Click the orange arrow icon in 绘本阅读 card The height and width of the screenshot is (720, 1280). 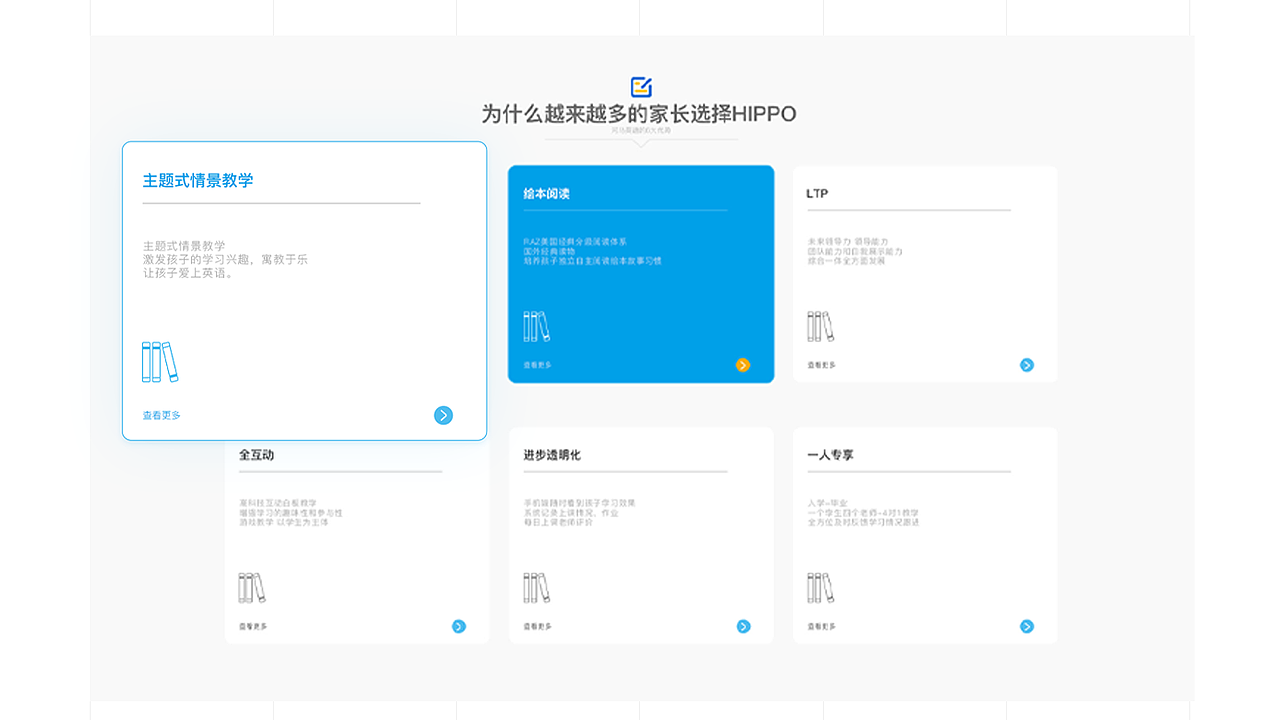pos(743,365)
